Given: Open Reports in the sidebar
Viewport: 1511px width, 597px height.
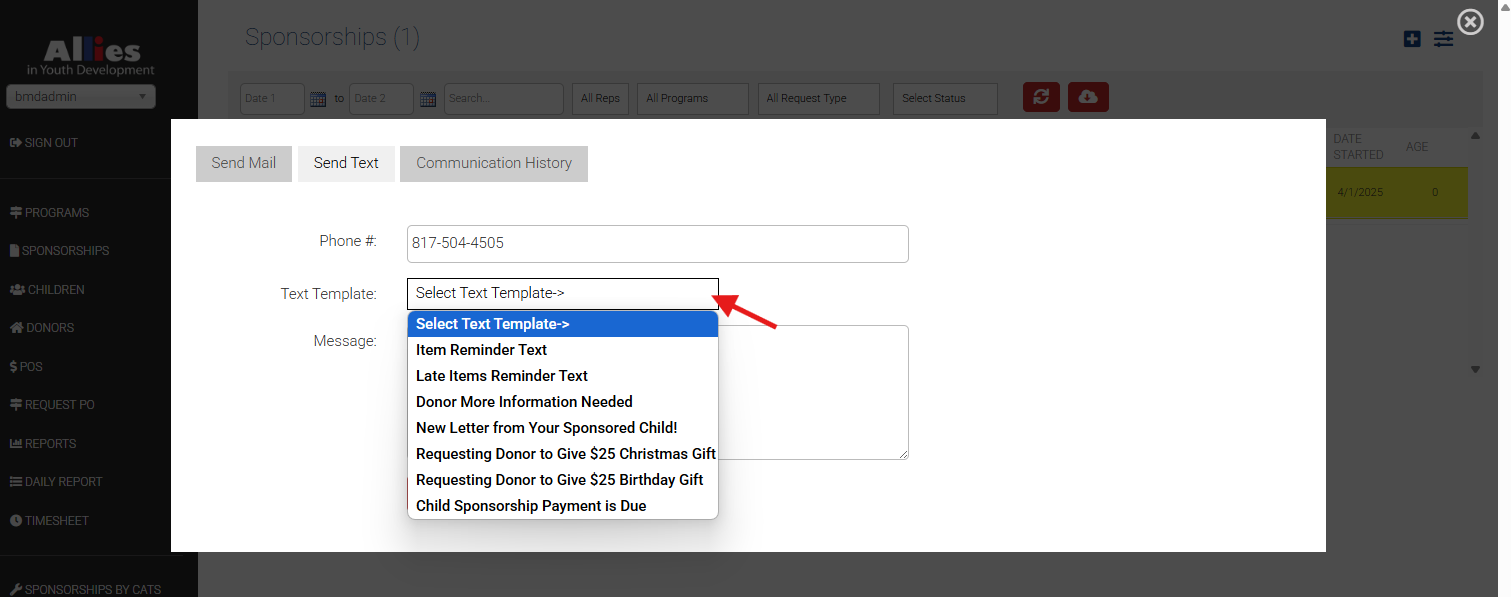Looking at the screenshot, I should click(x=43, y=444).
